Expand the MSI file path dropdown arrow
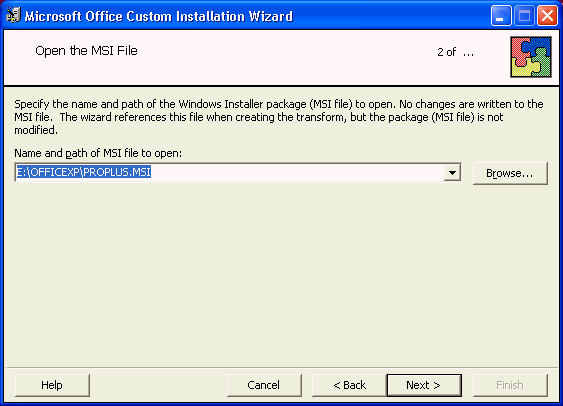 click(x=452, y=173)
